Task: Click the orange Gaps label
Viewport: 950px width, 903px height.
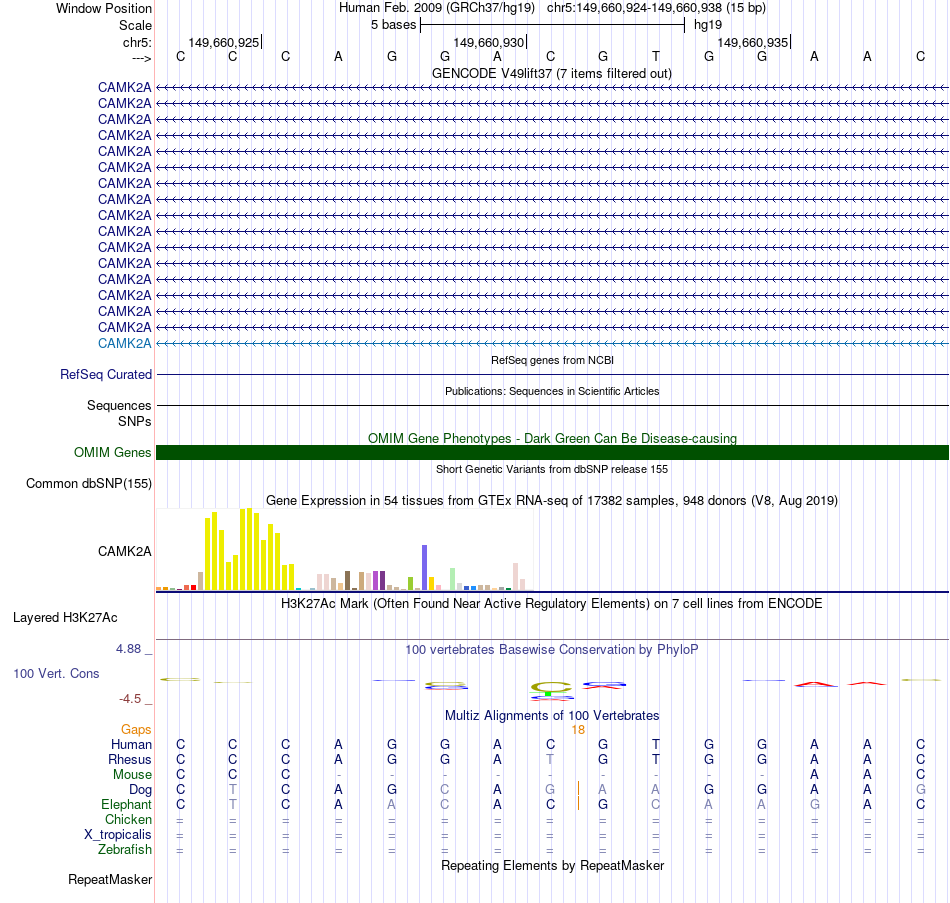Action: (136, 730)
